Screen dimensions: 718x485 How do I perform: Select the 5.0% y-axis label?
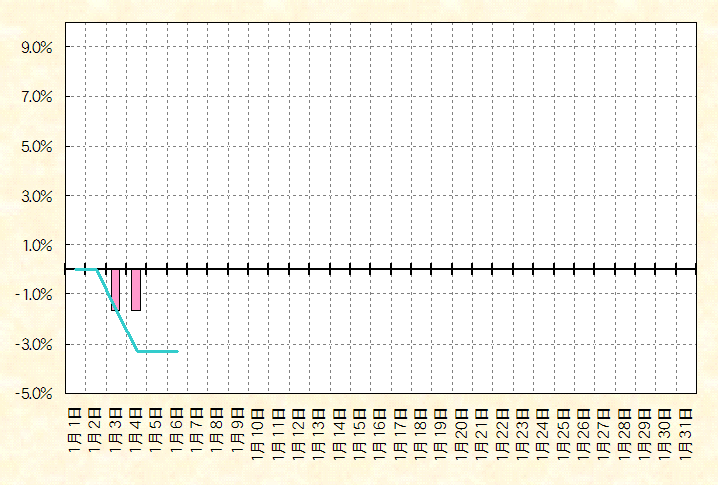point(36,146)
